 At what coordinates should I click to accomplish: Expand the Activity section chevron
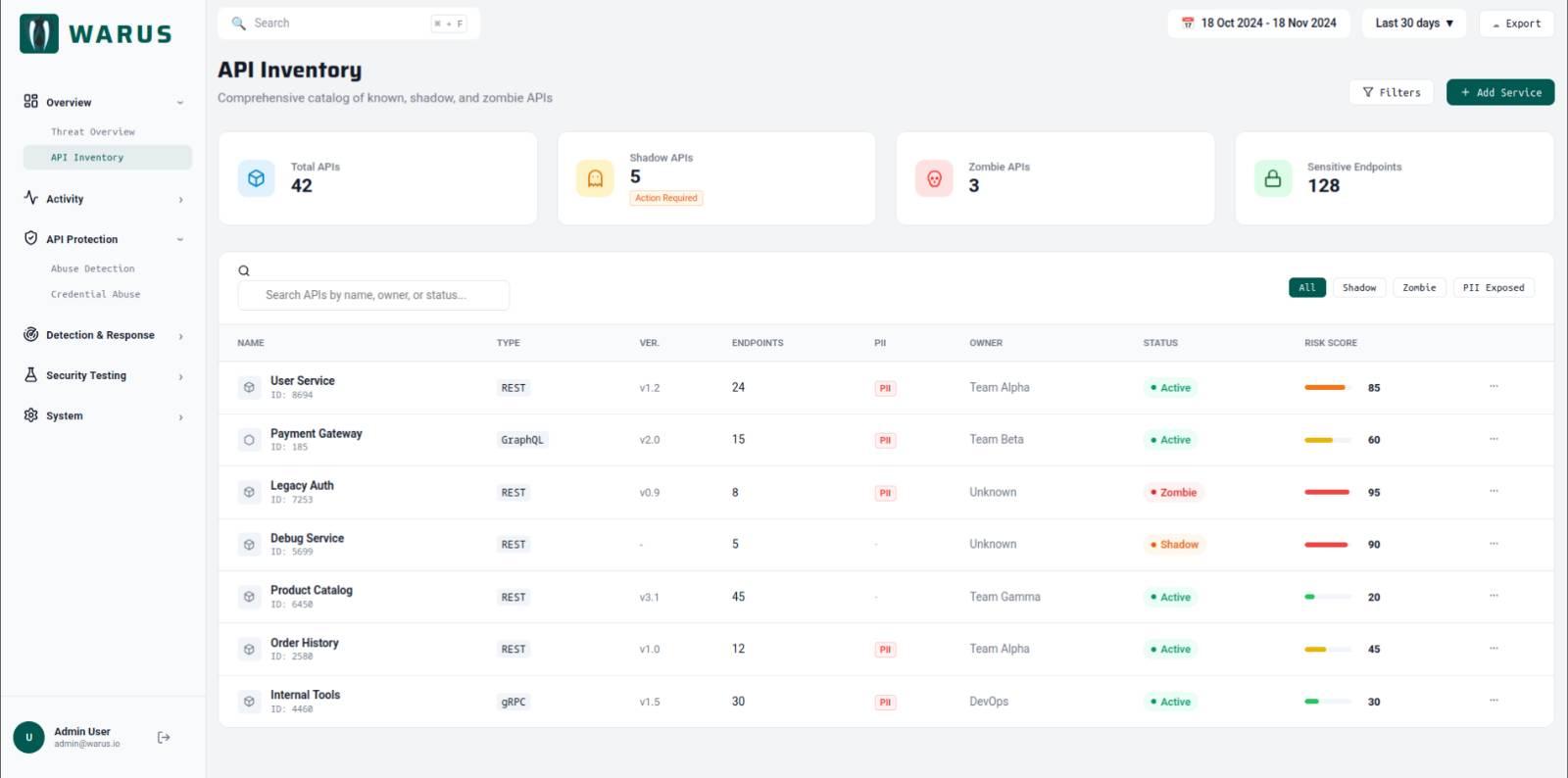tap(180, 199)
